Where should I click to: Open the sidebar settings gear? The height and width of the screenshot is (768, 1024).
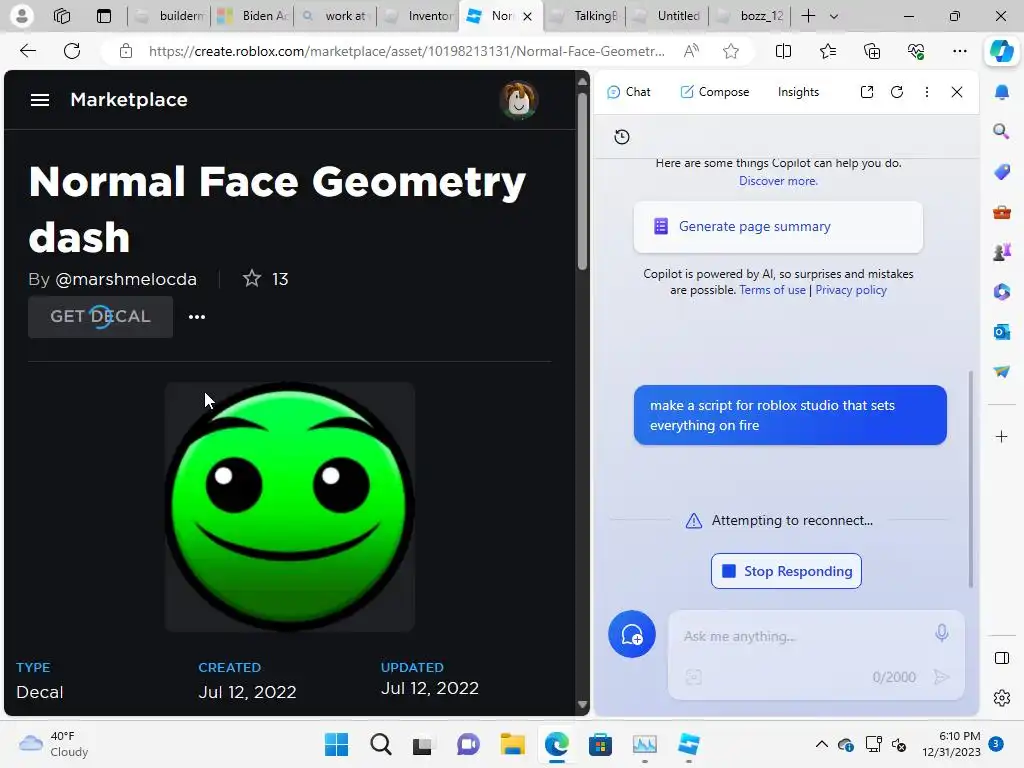(x=1002, y=698)
